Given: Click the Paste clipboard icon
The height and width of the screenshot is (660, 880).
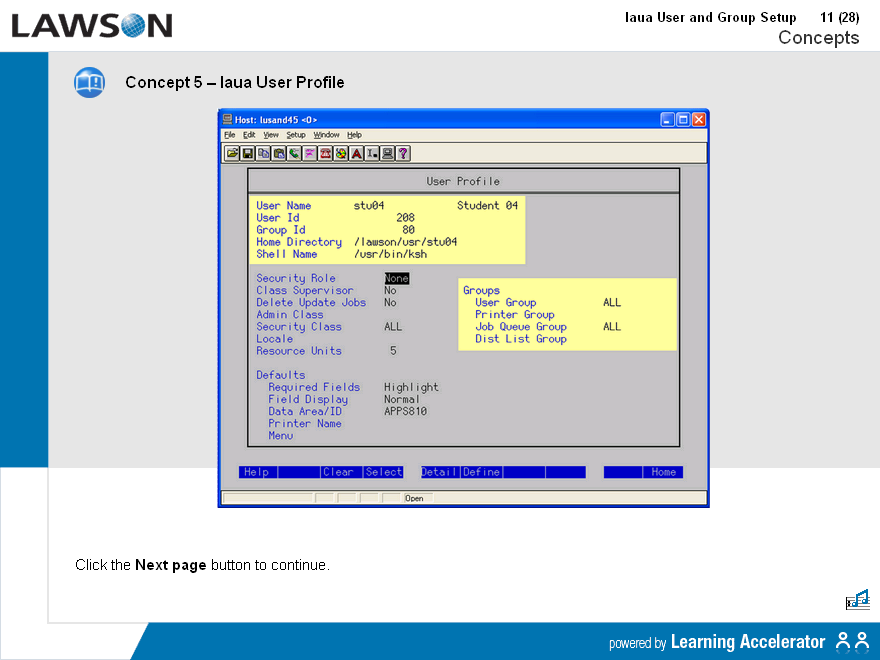Looking at the screenshot, I should [278, 153].
